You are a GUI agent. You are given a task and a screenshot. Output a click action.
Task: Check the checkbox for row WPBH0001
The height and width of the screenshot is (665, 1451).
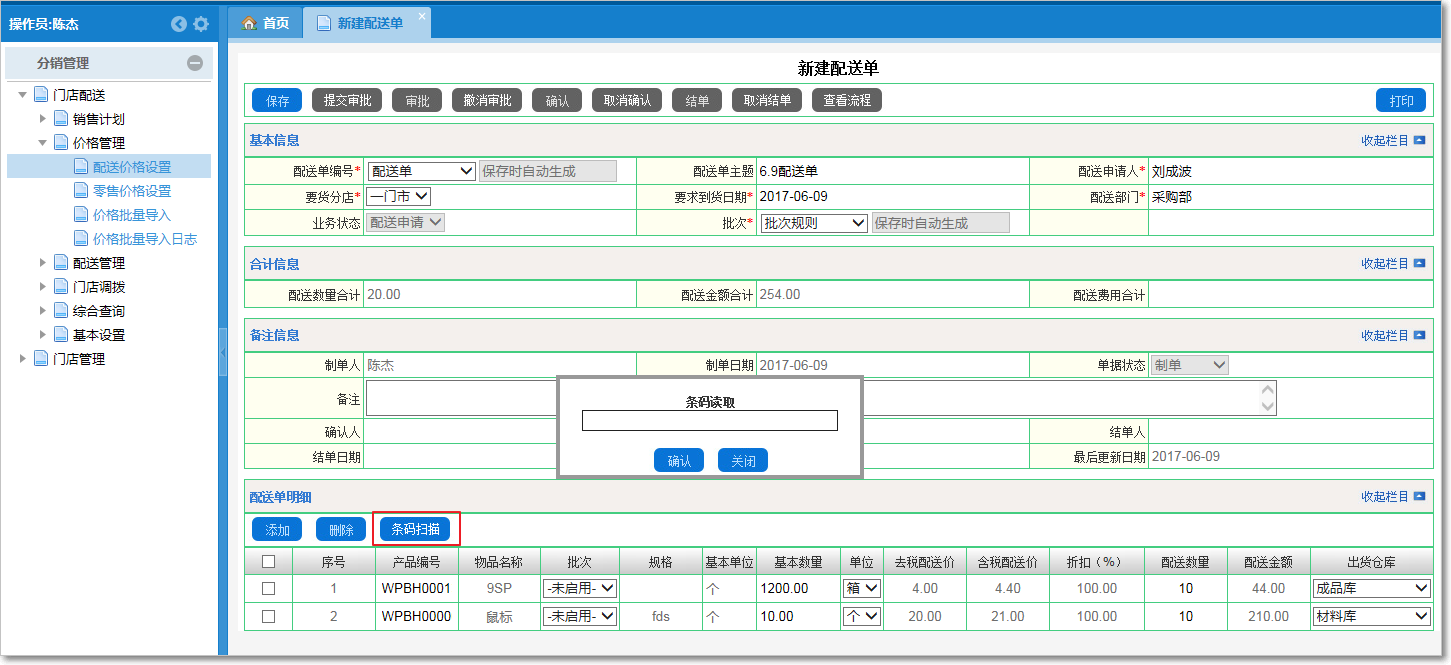click(267, 588)
